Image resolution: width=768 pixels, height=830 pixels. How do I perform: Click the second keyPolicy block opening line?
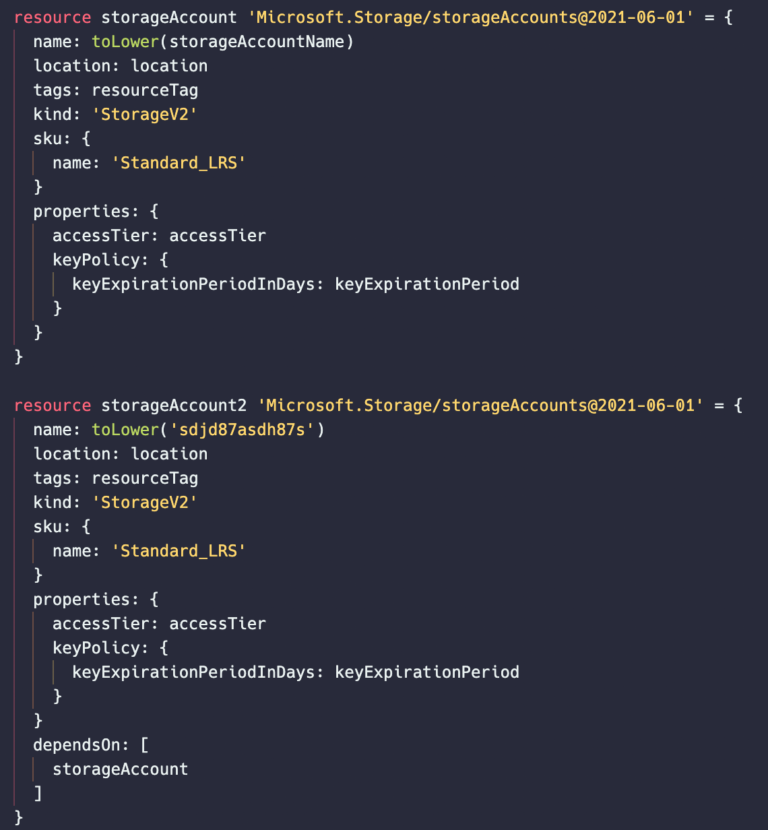click(x=110, y=648)
